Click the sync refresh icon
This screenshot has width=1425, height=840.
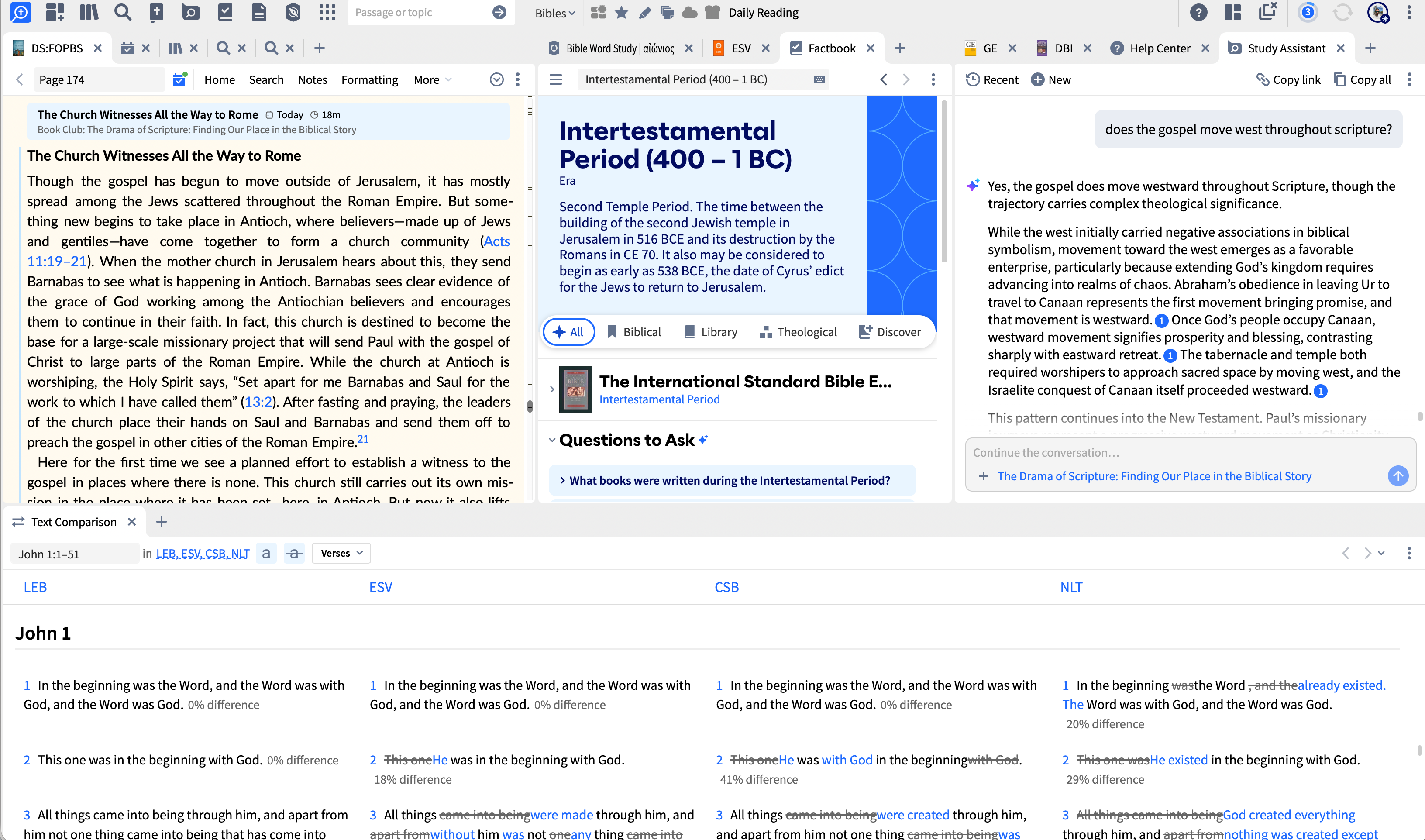click(1342, 12)
